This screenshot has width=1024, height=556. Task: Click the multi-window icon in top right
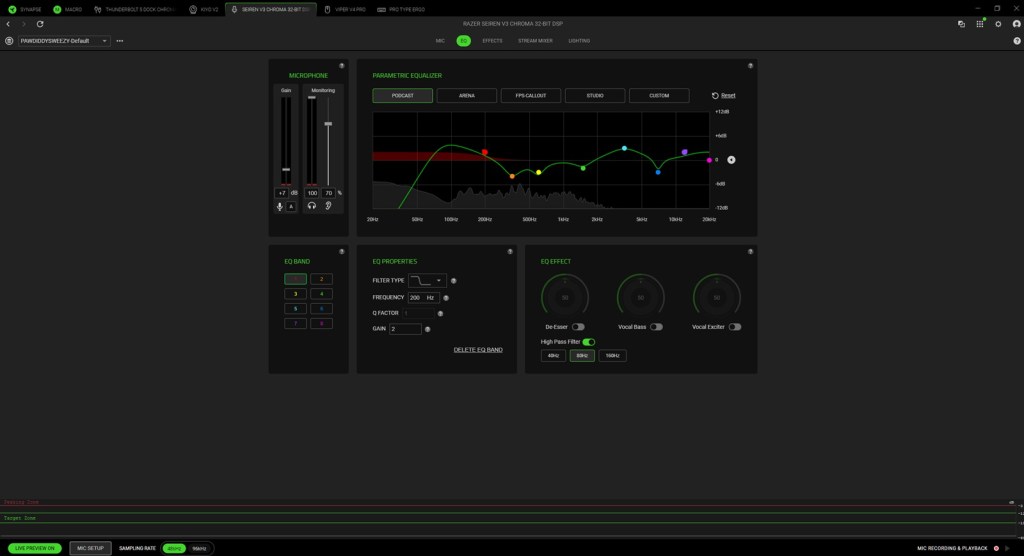tap(961, 24)
